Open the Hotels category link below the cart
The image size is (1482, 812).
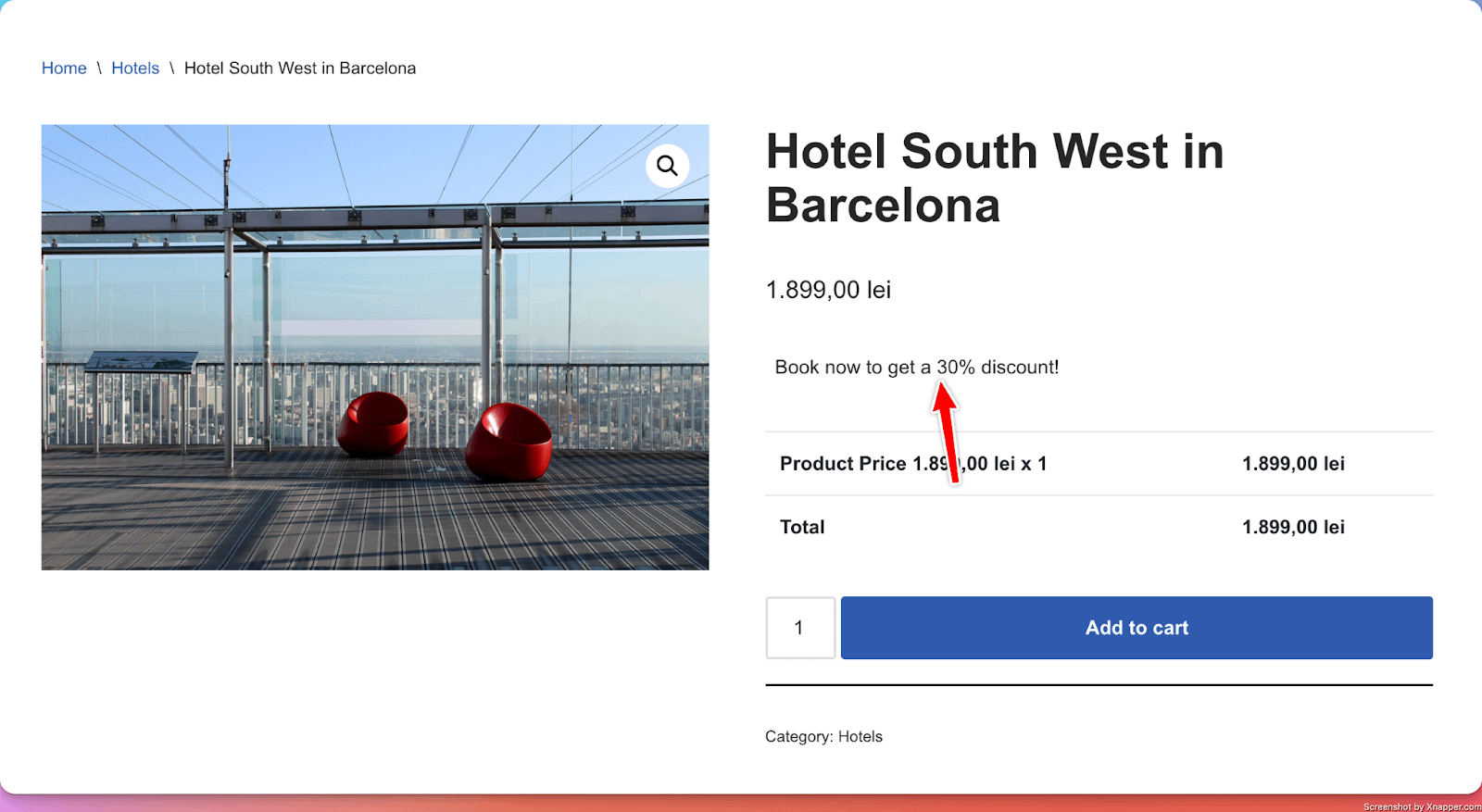coord(860,737)
